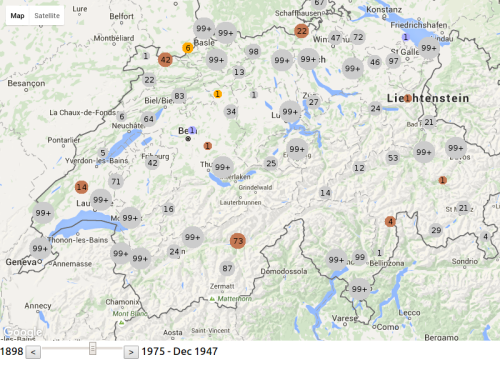Open the orange 4 marker
This screenshot has height=375, width=500.
click(x=390, y=221)
